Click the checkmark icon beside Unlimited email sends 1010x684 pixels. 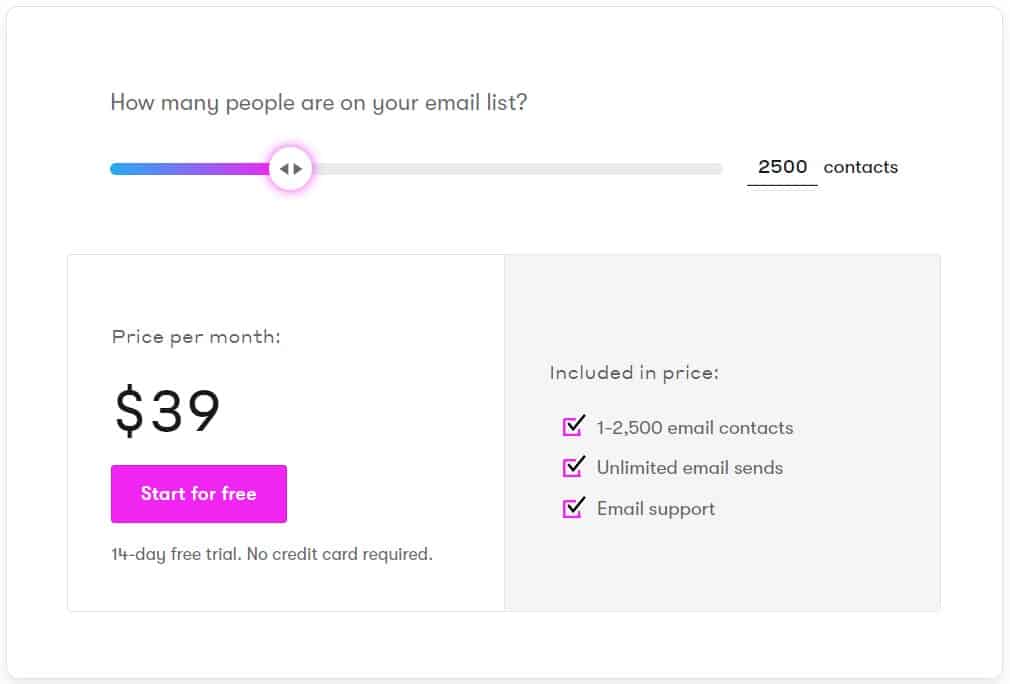(x=573, y=468)
